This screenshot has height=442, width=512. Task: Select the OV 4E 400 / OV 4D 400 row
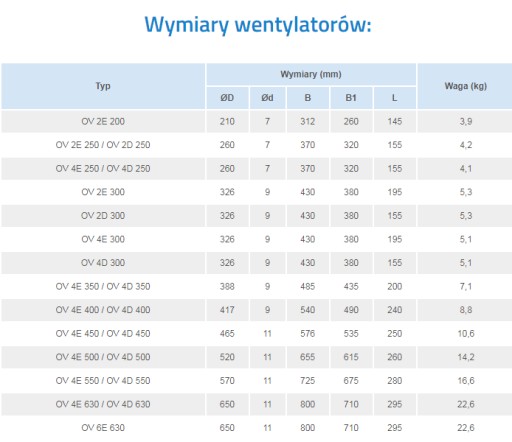(257, 310)
